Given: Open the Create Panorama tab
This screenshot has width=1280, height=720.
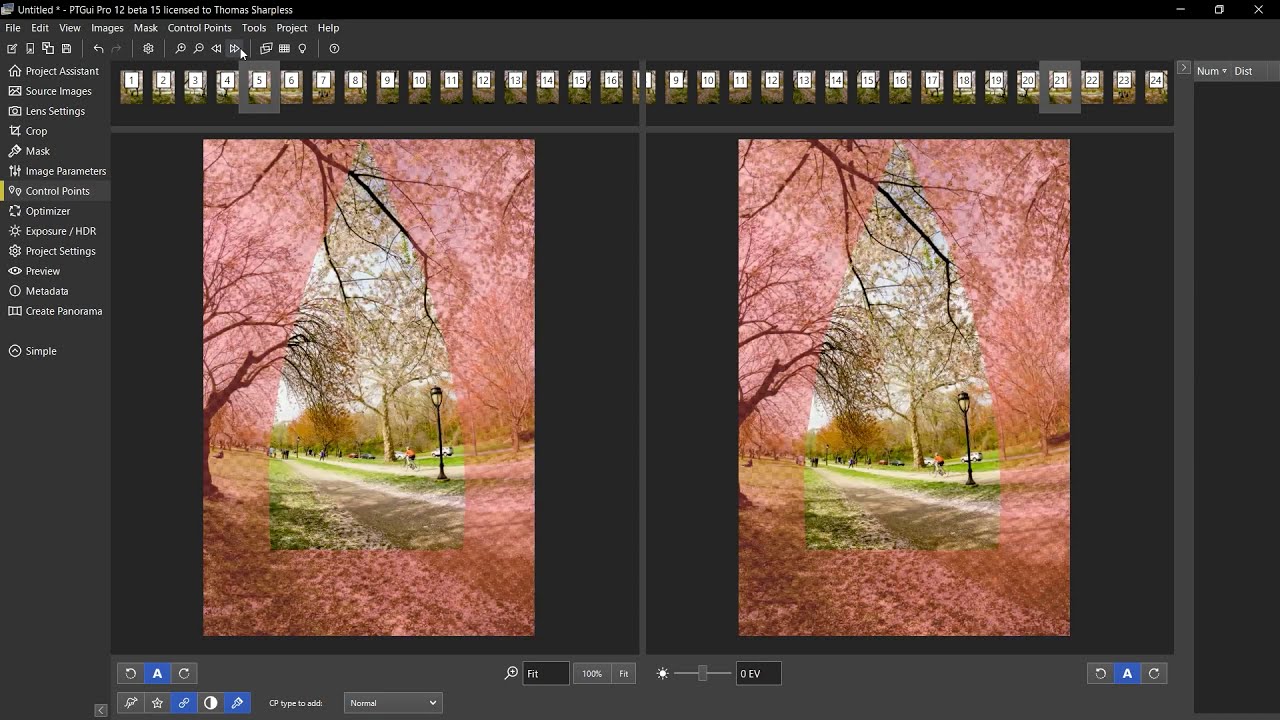Looking at the screenshot, I should pyautogui.click(x=55, y=311).
